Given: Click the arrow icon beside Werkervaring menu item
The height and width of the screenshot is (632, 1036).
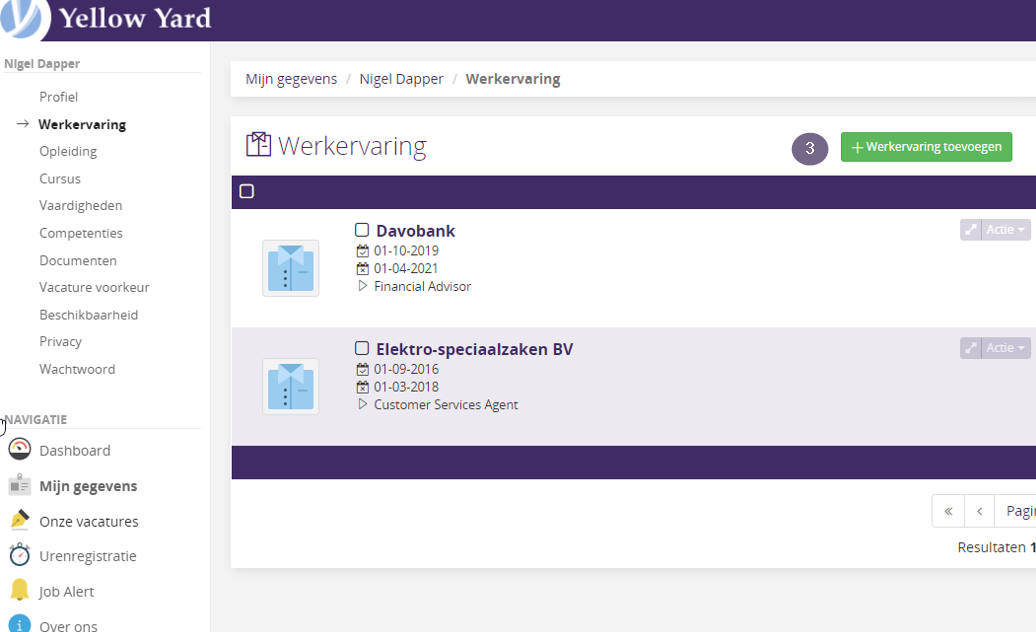Looking at the screenshot, I should [x=23, y=123].
